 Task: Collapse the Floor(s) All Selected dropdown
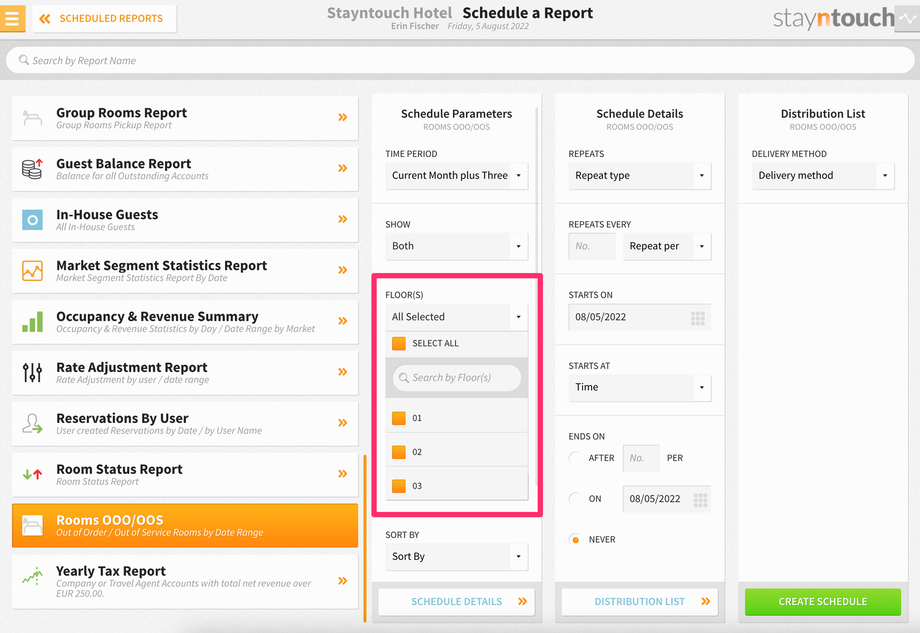[x=456, y=317]
